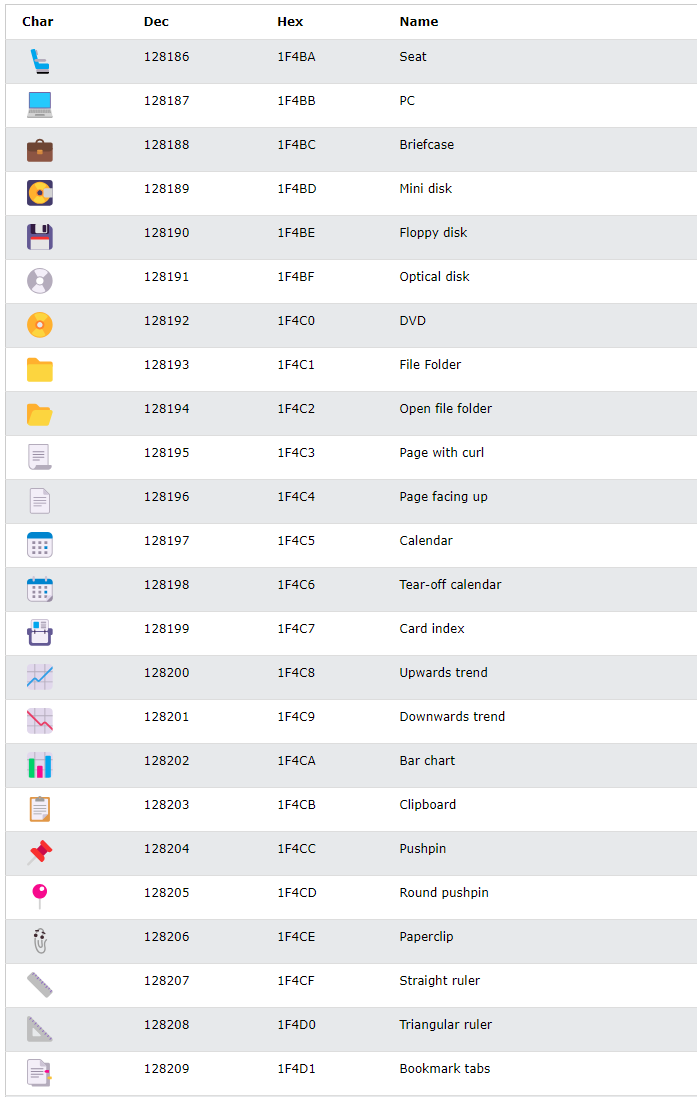Image resolution: width=697 pixels, height=1097 pixels.
Task: Click the DVD emoji icon
Action: pyautogui.click(x=40, y=325)
